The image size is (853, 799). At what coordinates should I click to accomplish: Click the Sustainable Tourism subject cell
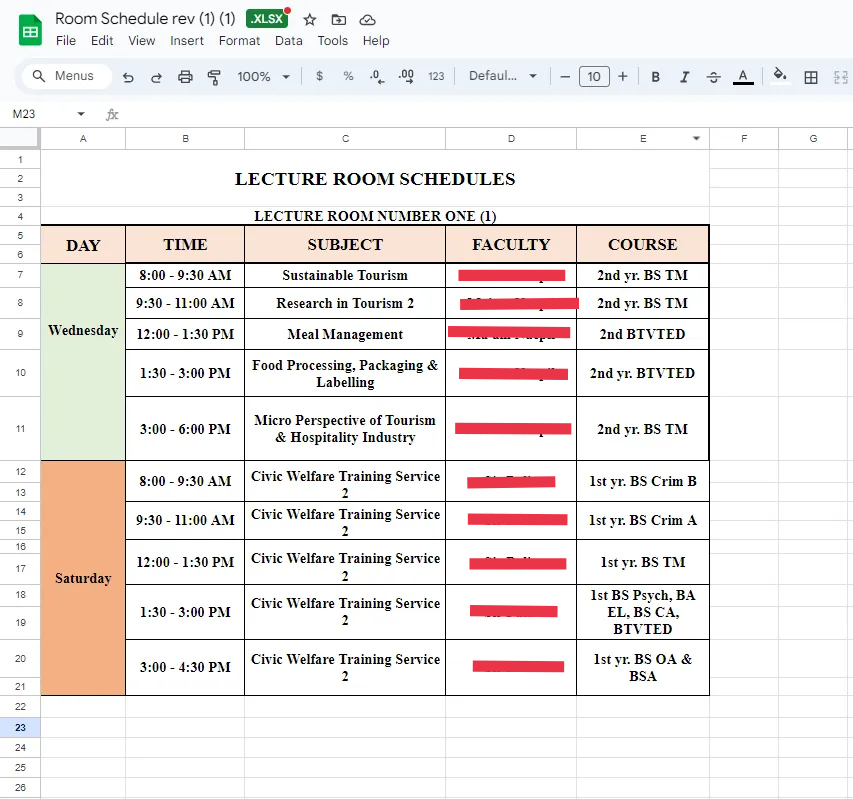point(345,276)
